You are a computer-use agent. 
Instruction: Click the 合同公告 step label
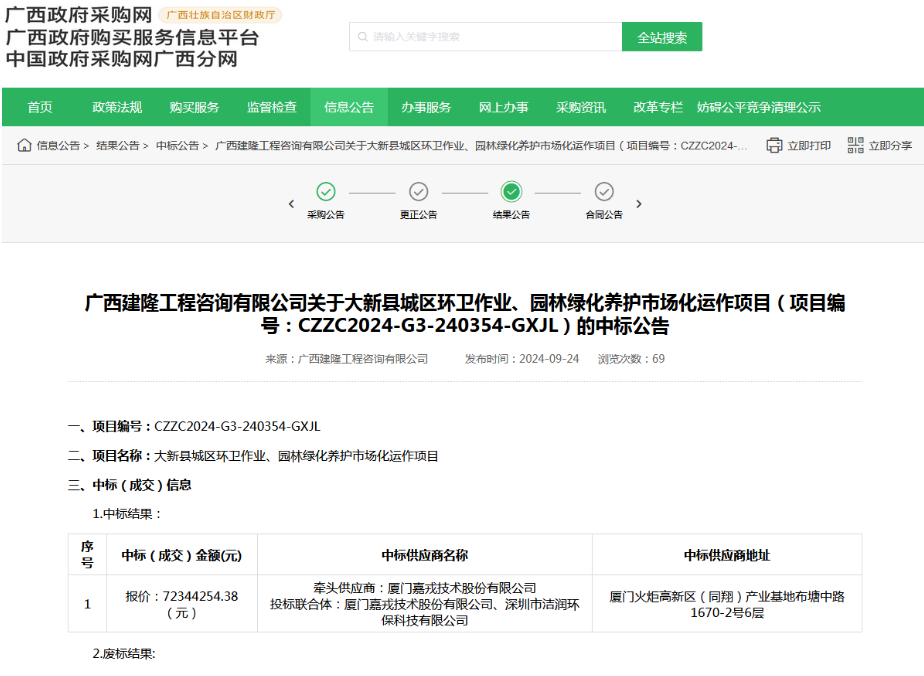(604, 215)
